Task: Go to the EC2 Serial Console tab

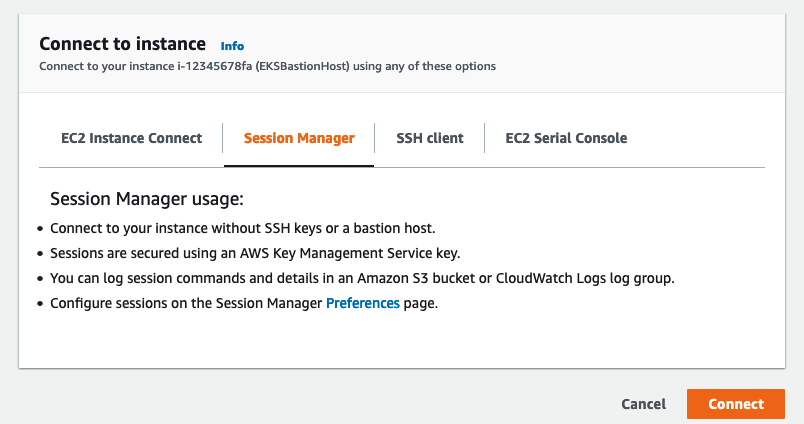Action: [x=566, y=138]
